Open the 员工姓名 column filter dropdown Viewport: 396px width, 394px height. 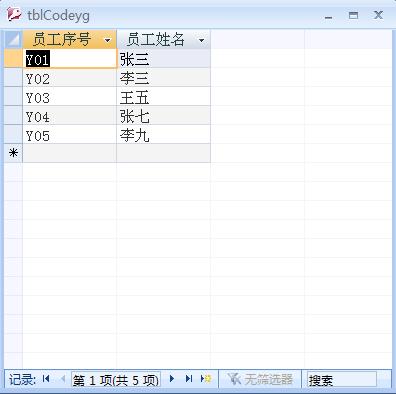[201, 40]
